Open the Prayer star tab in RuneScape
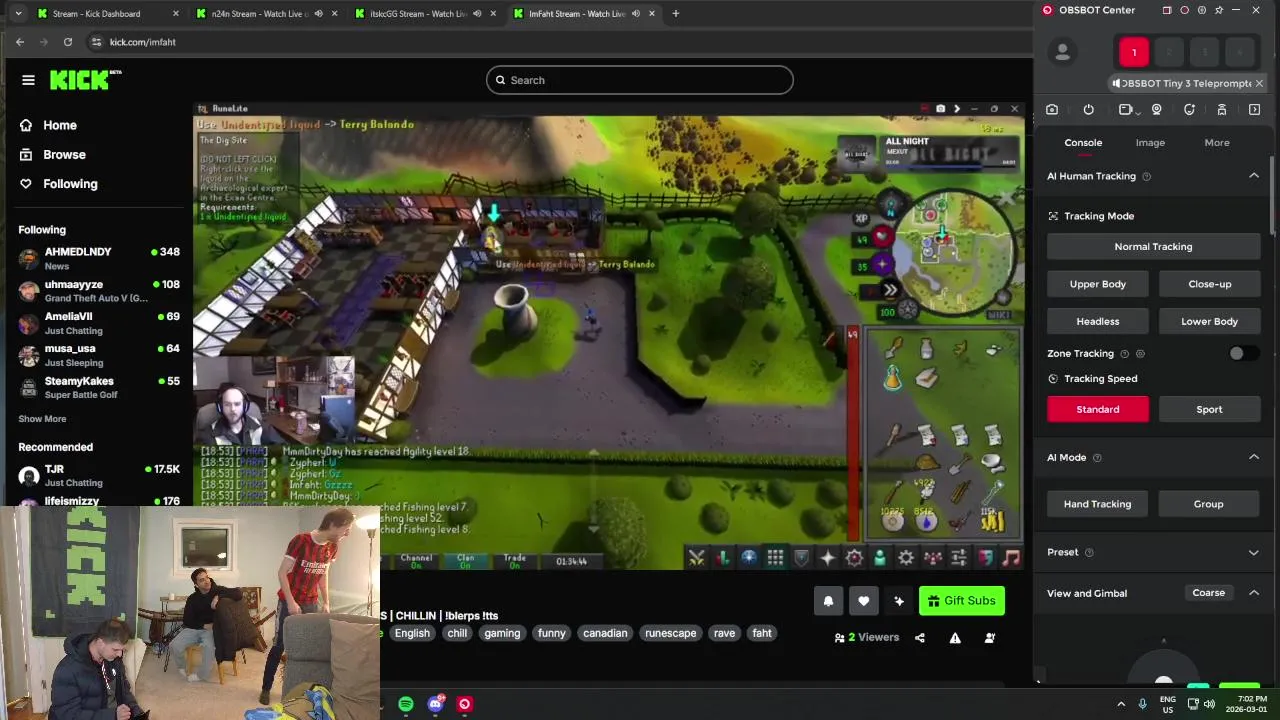Image resolution: width=1280 pixels, height=720 pixels. (x=827, y=558)
